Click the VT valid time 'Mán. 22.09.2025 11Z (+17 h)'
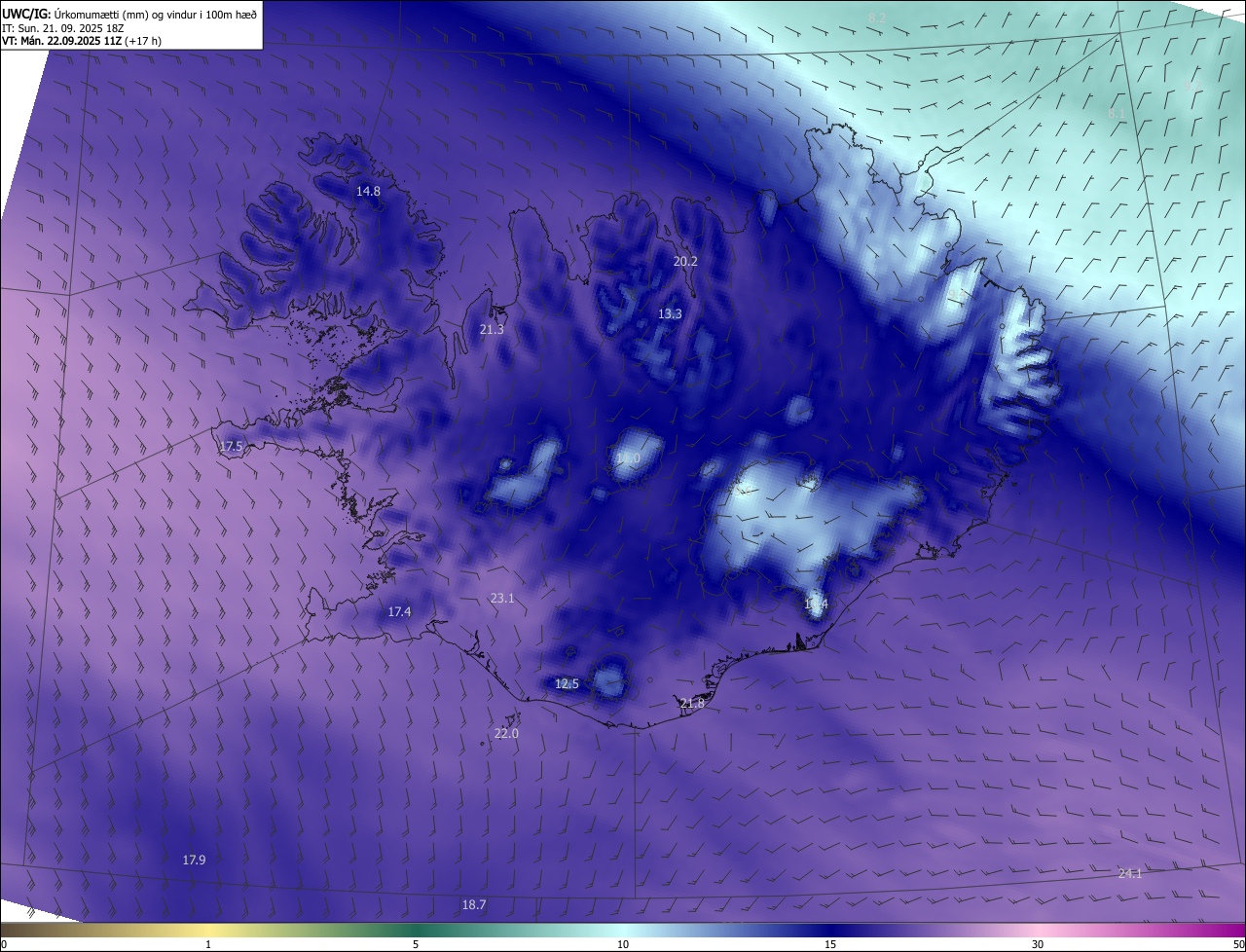1246x952 pixels. (82, 41)
